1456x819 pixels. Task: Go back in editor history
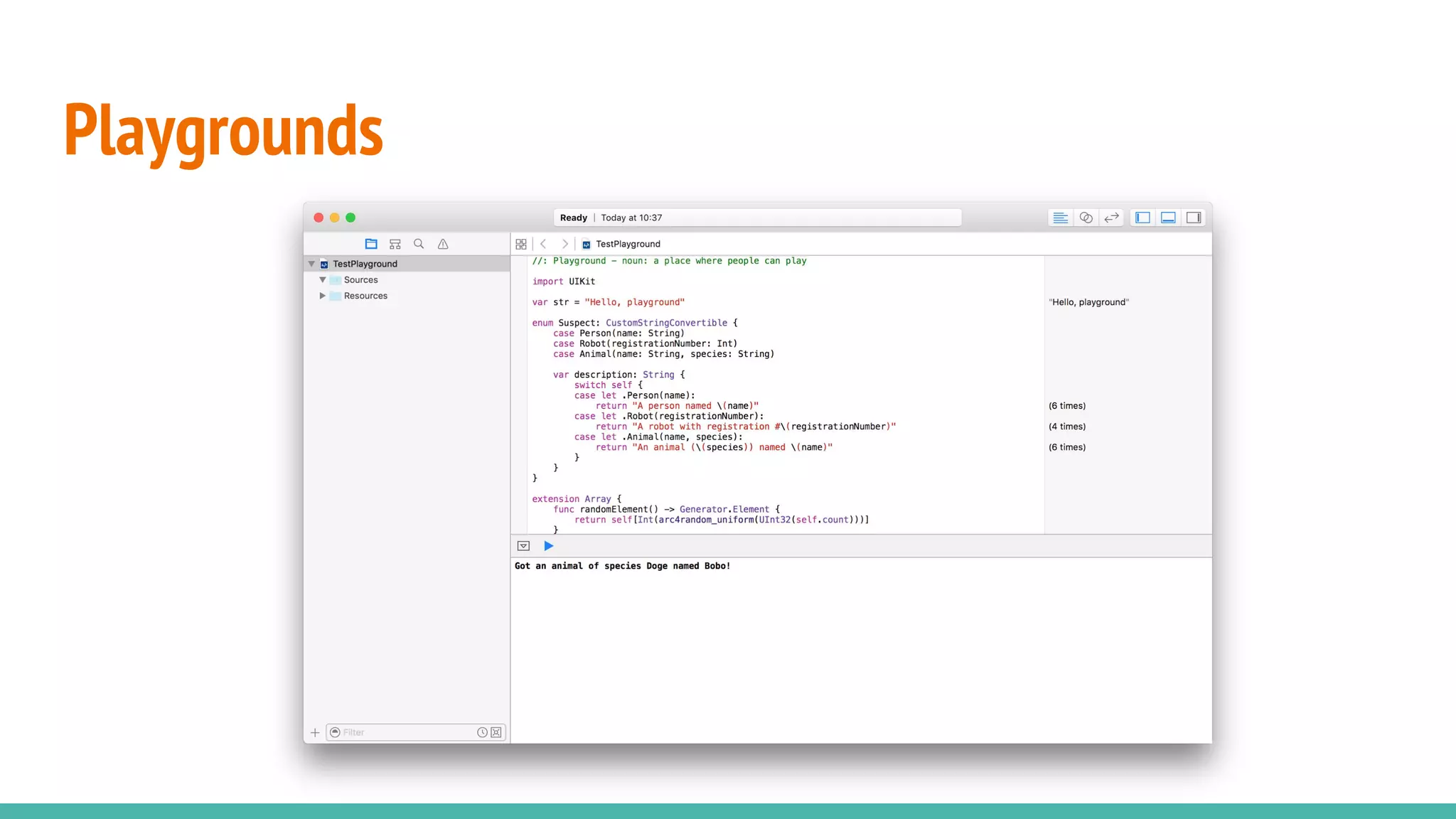click(543, 244)
